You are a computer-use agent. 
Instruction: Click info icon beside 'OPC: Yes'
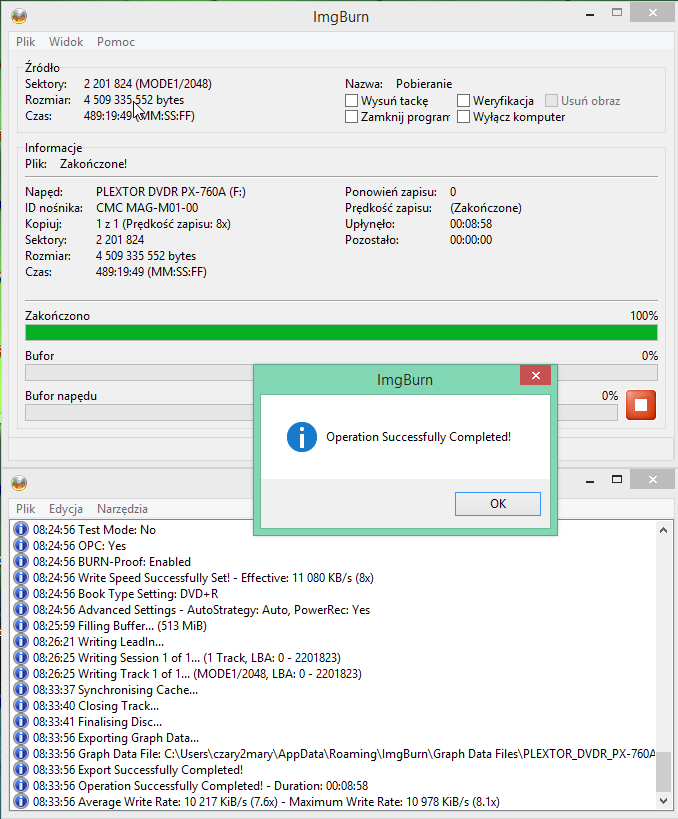pos(21,546)
